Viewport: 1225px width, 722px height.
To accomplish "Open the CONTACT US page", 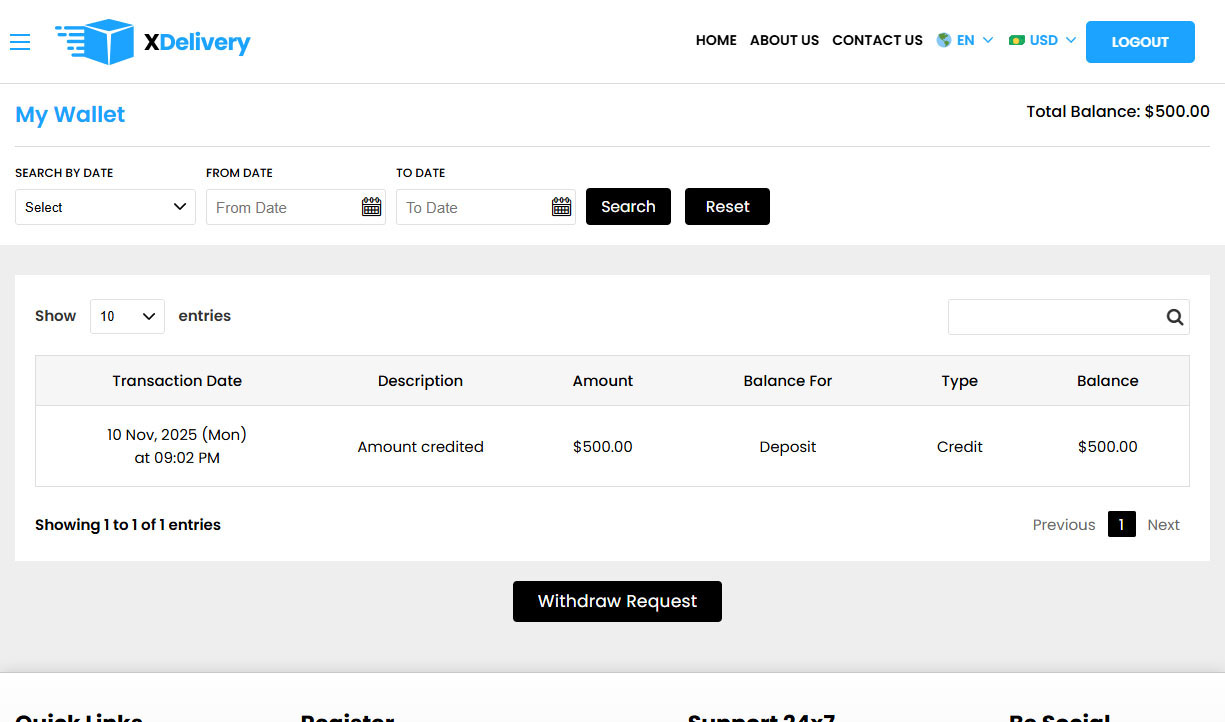I will [x=877, y=40].
